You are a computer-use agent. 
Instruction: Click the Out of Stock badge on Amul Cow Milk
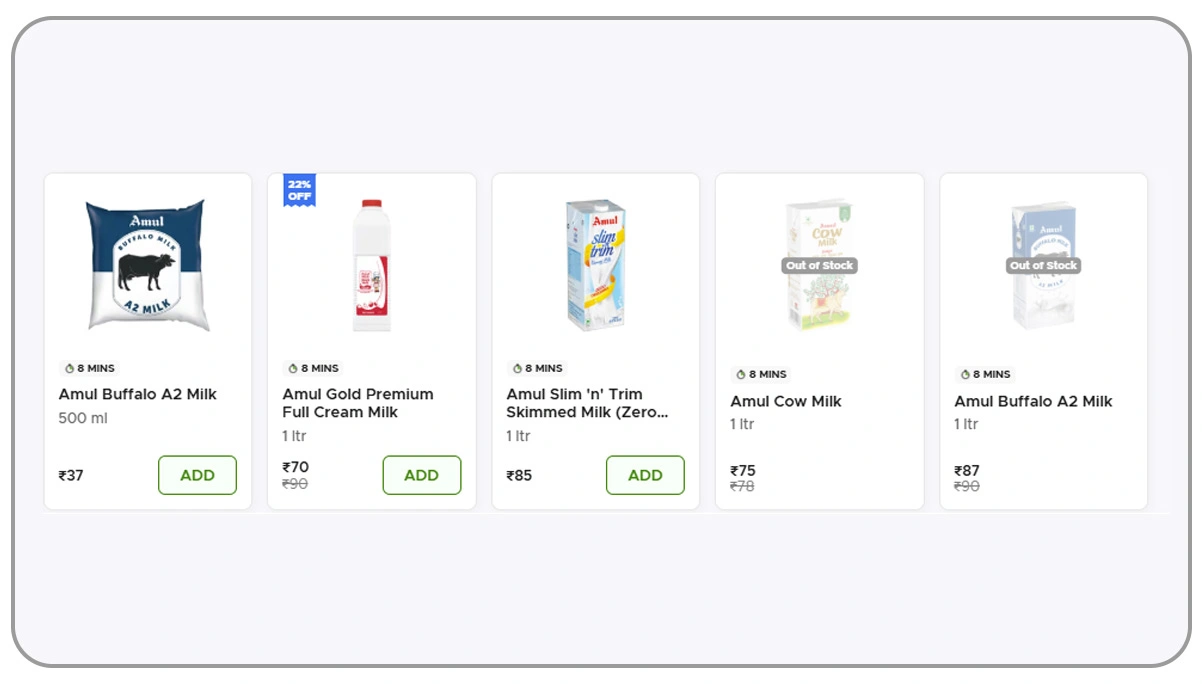(819, 265)
